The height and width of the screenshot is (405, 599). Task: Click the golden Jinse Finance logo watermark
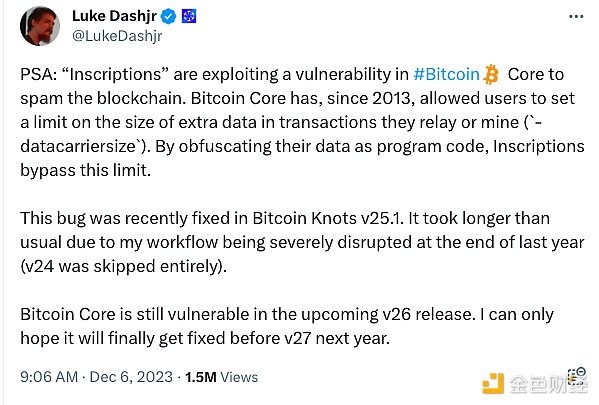(x=494, y=383)
